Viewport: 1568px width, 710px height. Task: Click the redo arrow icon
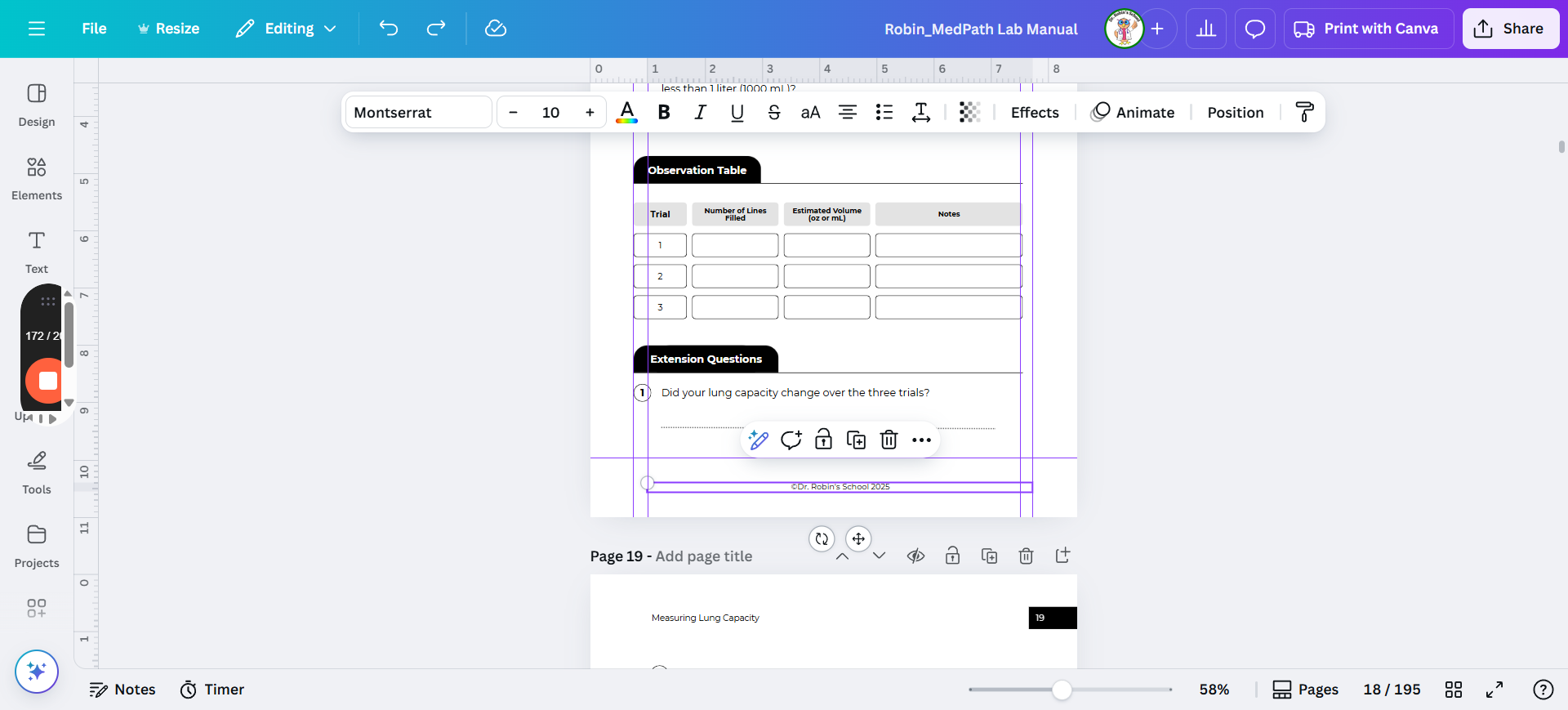pos(436,29)
